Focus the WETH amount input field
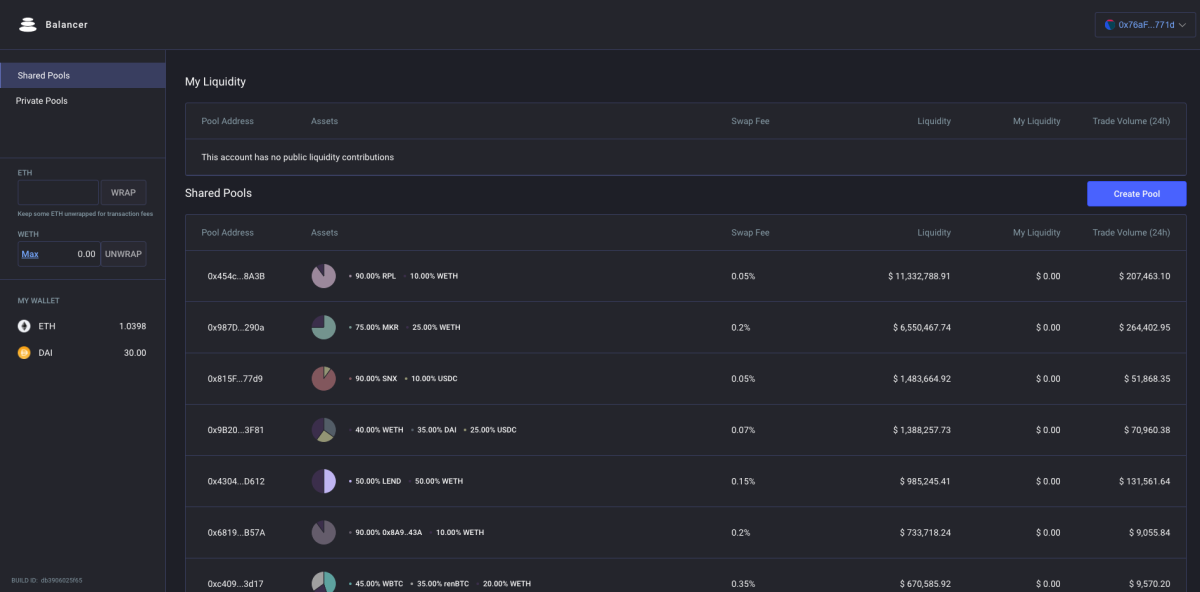The height and width of the screenshot is (592, 1200). [x=58, y=254]
